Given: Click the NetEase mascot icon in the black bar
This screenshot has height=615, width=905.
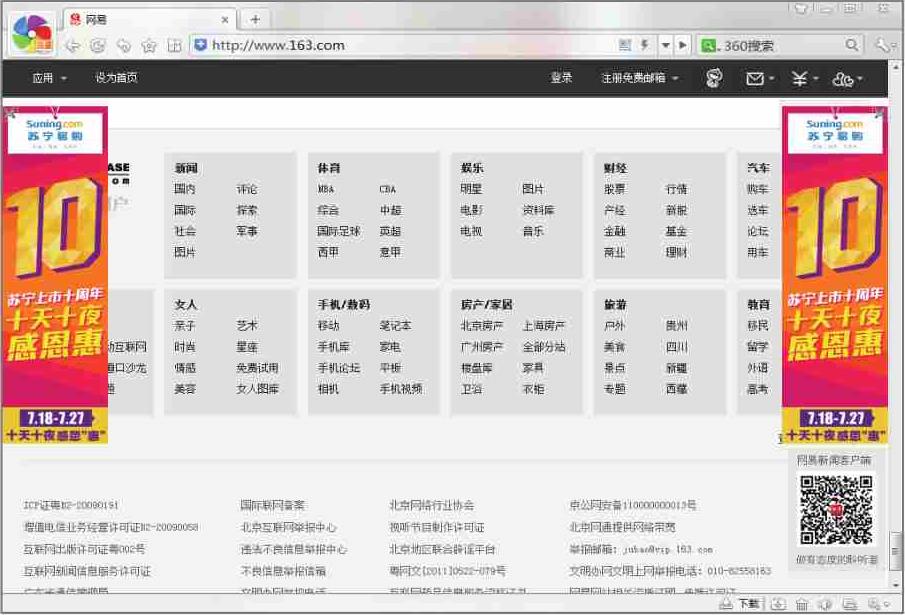Looking at the screenshot, I should click(714, 78).
